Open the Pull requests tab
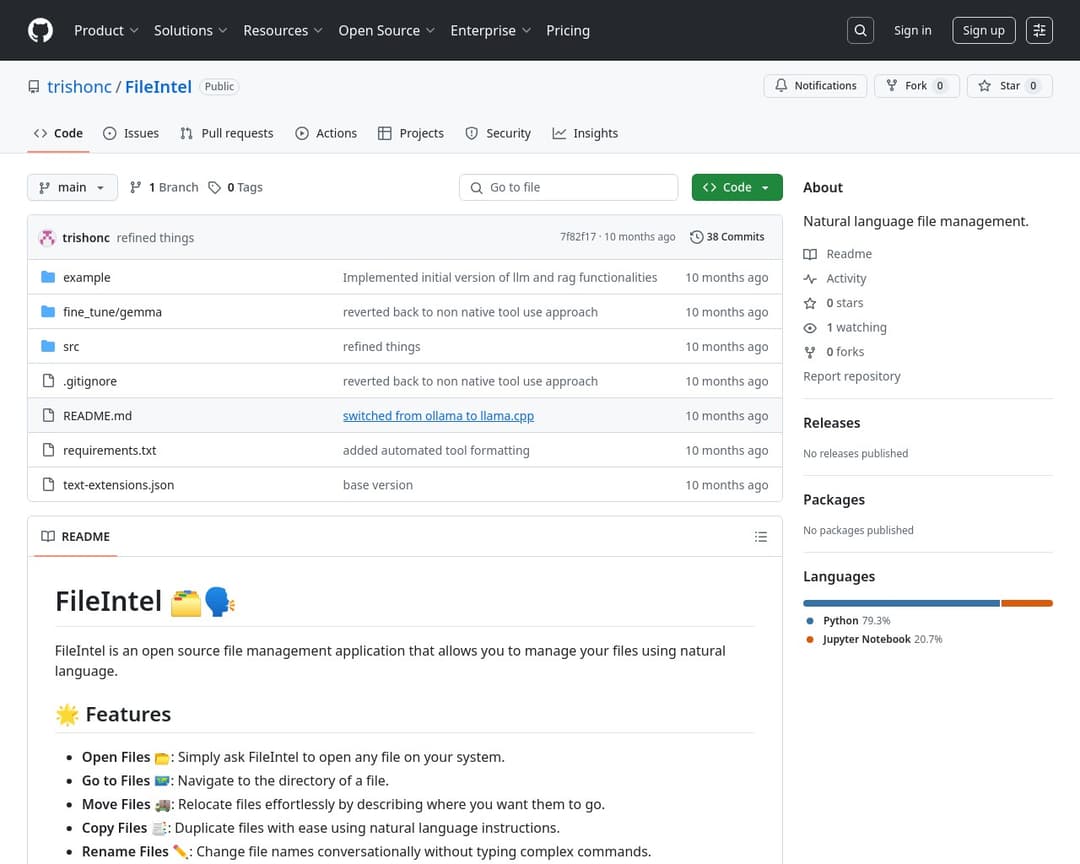 227,134
